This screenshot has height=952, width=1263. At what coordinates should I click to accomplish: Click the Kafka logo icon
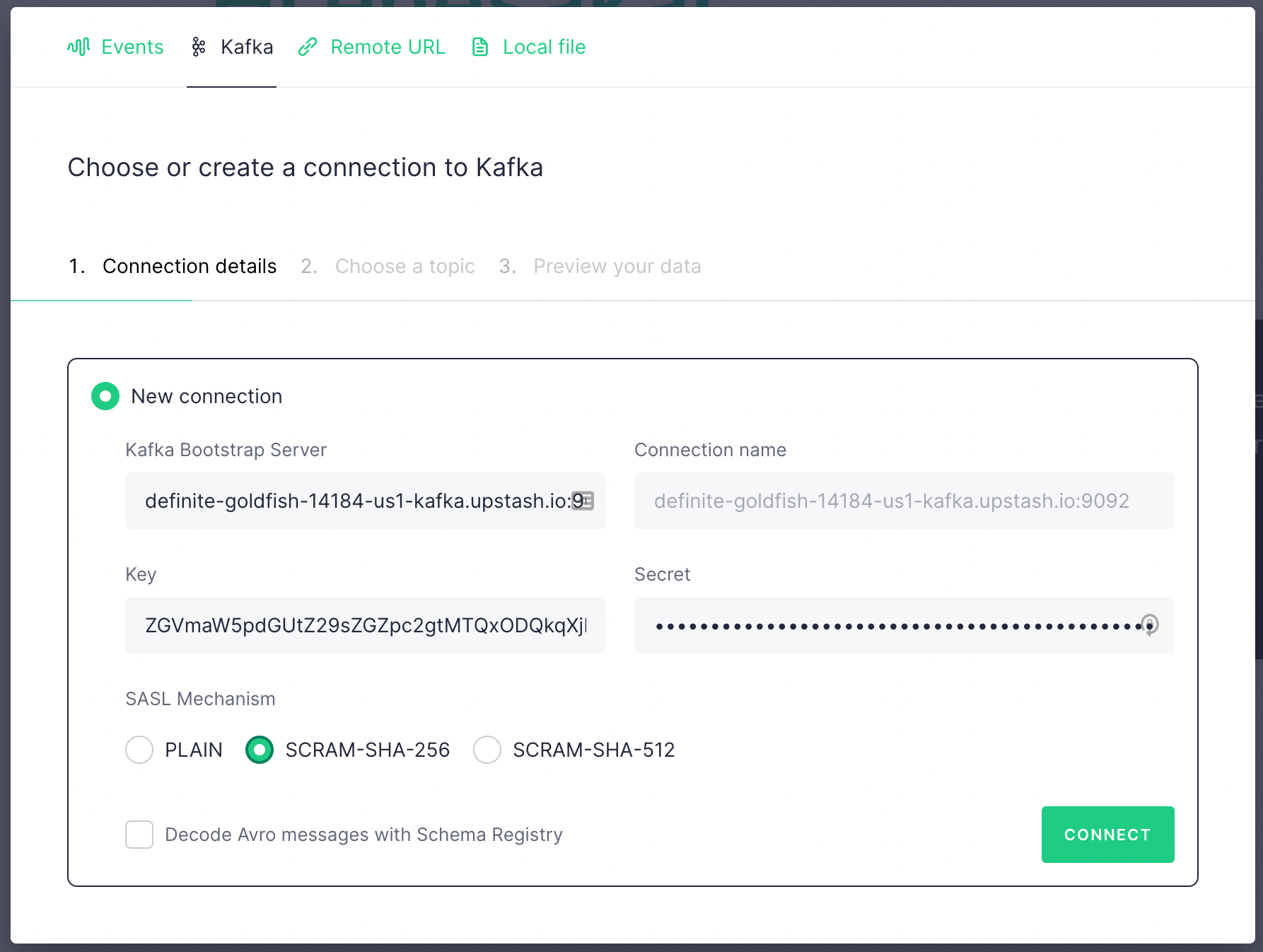tap(199, 47)
